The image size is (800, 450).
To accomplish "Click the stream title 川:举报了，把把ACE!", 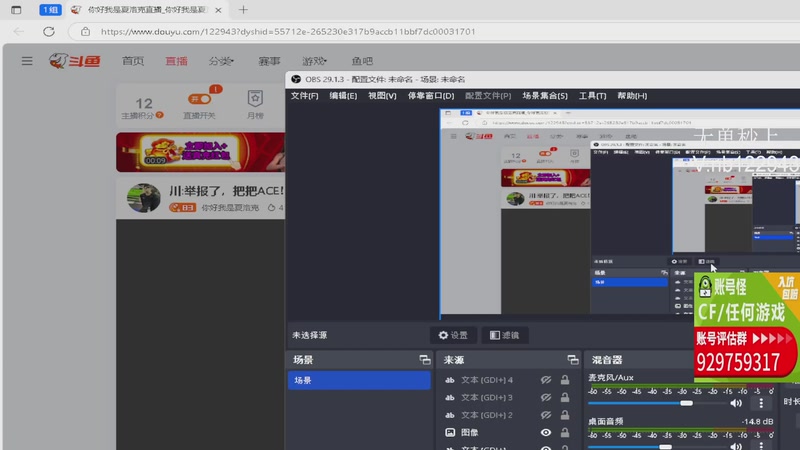I will pos(227,191).
